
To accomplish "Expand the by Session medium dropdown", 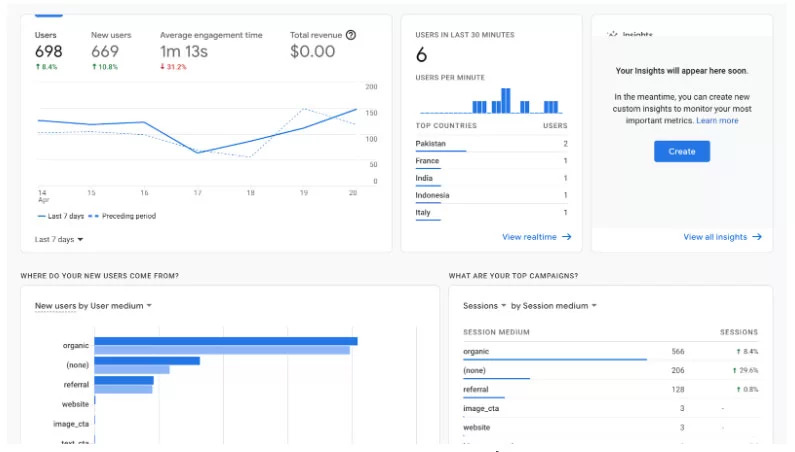I will click(553, 306).
